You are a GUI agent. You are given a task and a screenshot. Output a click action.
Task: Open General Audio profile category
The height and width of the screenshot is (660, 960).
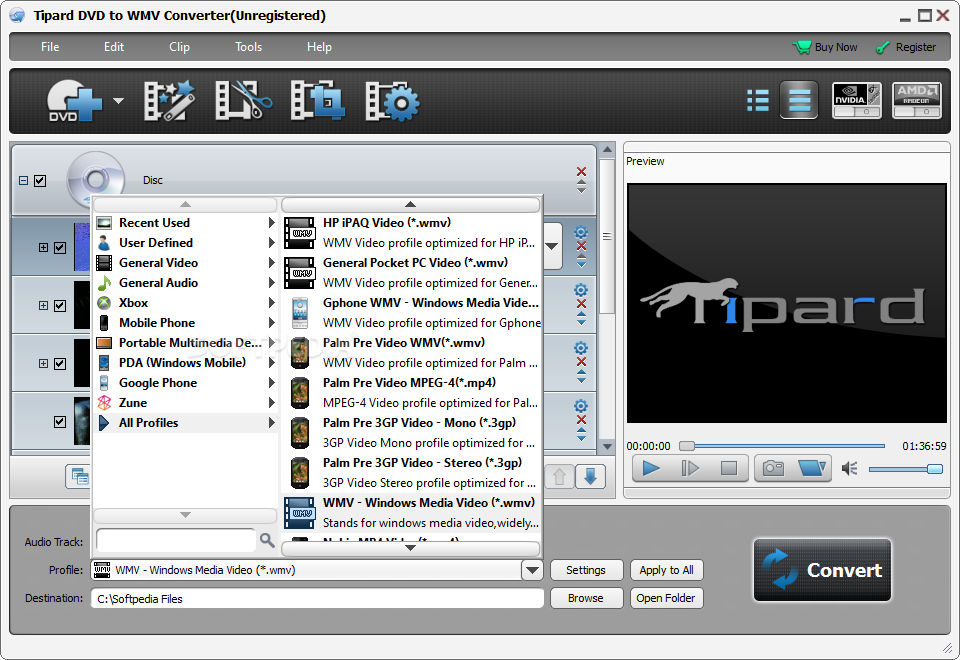(x=186, y=283)
